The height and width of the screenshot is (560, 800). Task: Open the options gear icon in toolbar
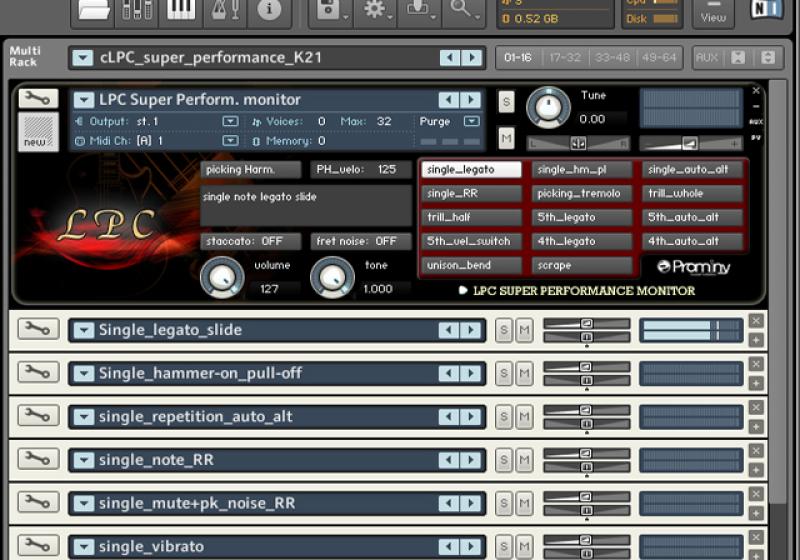point(375,10)
